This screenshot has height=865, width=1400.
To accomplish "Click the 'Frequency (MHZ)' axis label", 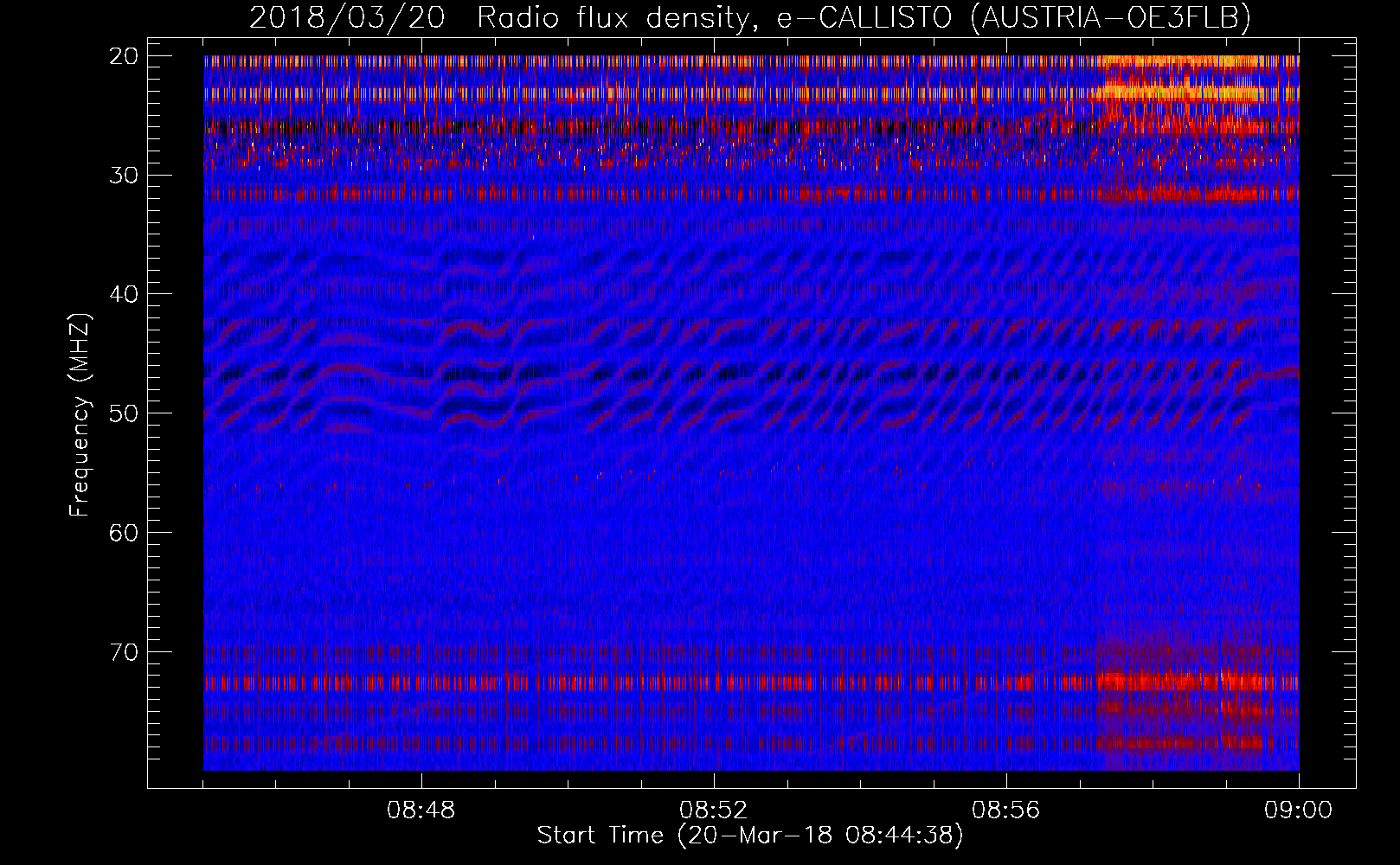I will point(80,415).
